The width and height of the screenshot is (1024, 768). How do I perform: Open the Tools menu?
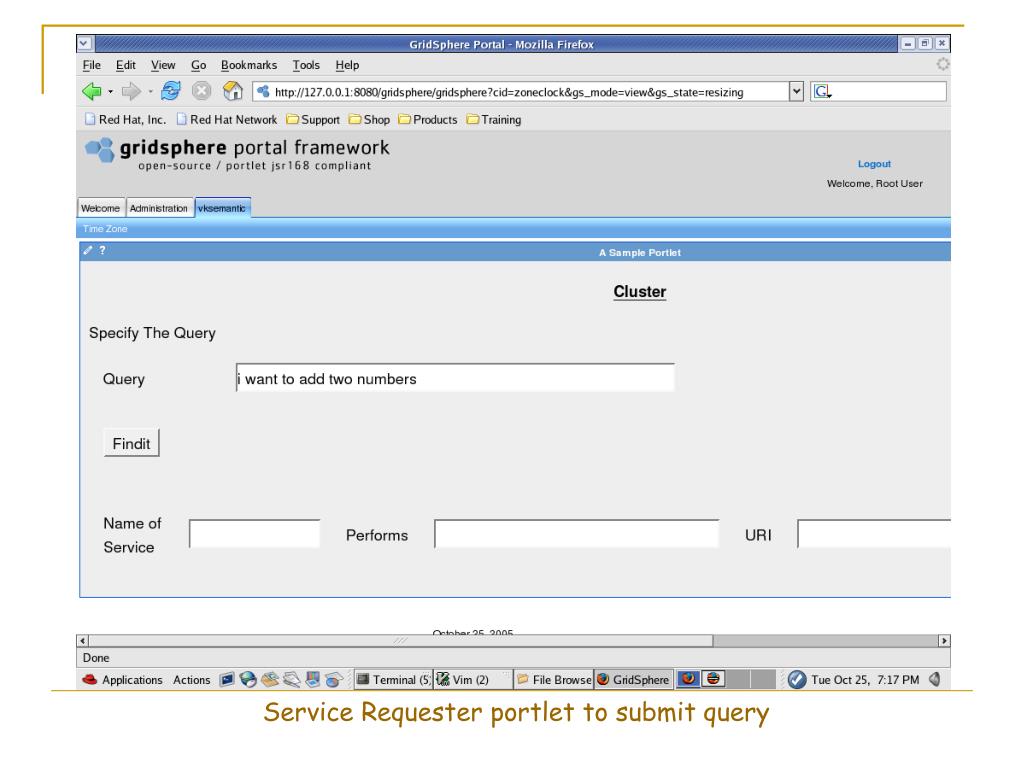306,65
